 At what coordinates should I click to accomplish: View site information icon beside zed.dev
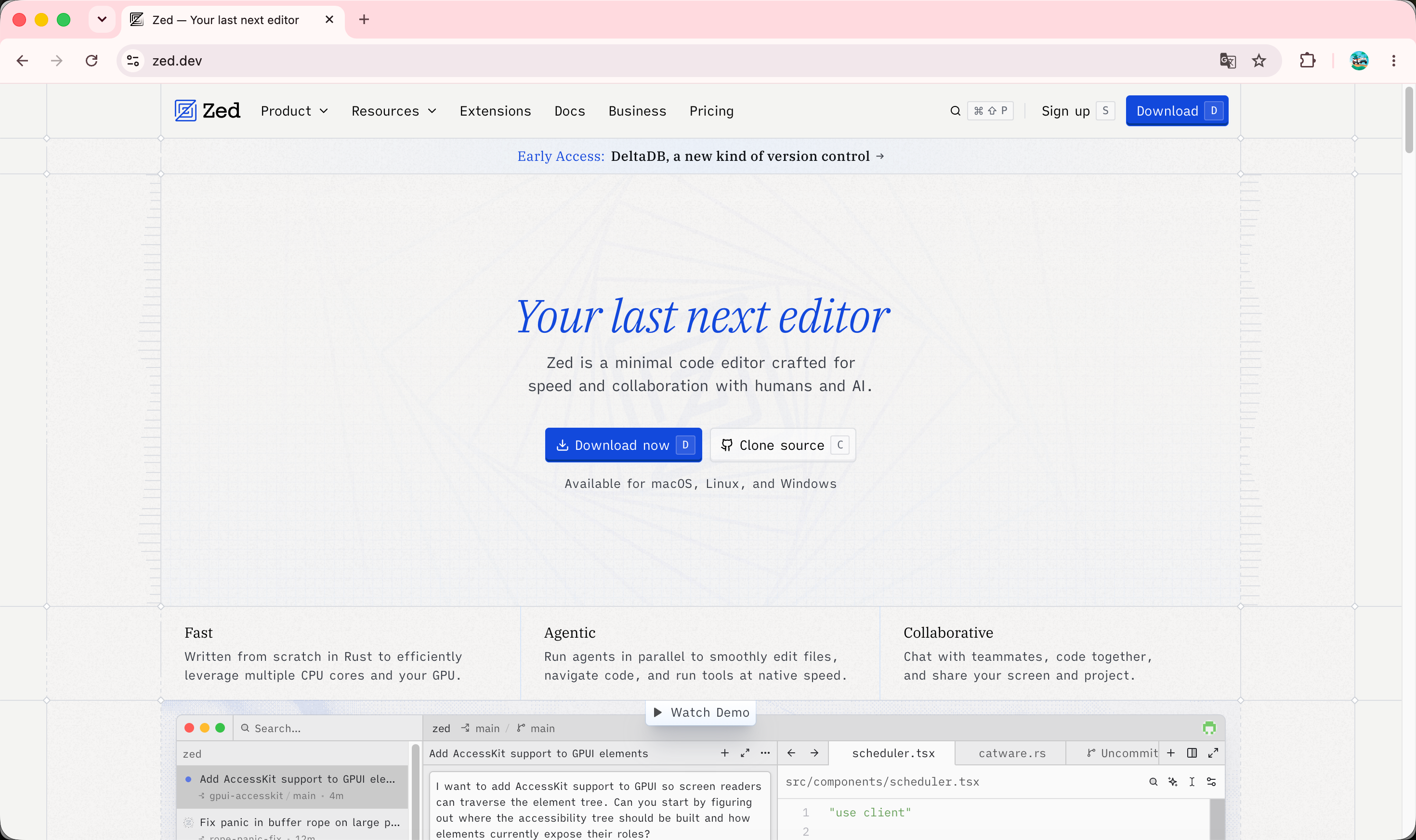tap(133, 61)
